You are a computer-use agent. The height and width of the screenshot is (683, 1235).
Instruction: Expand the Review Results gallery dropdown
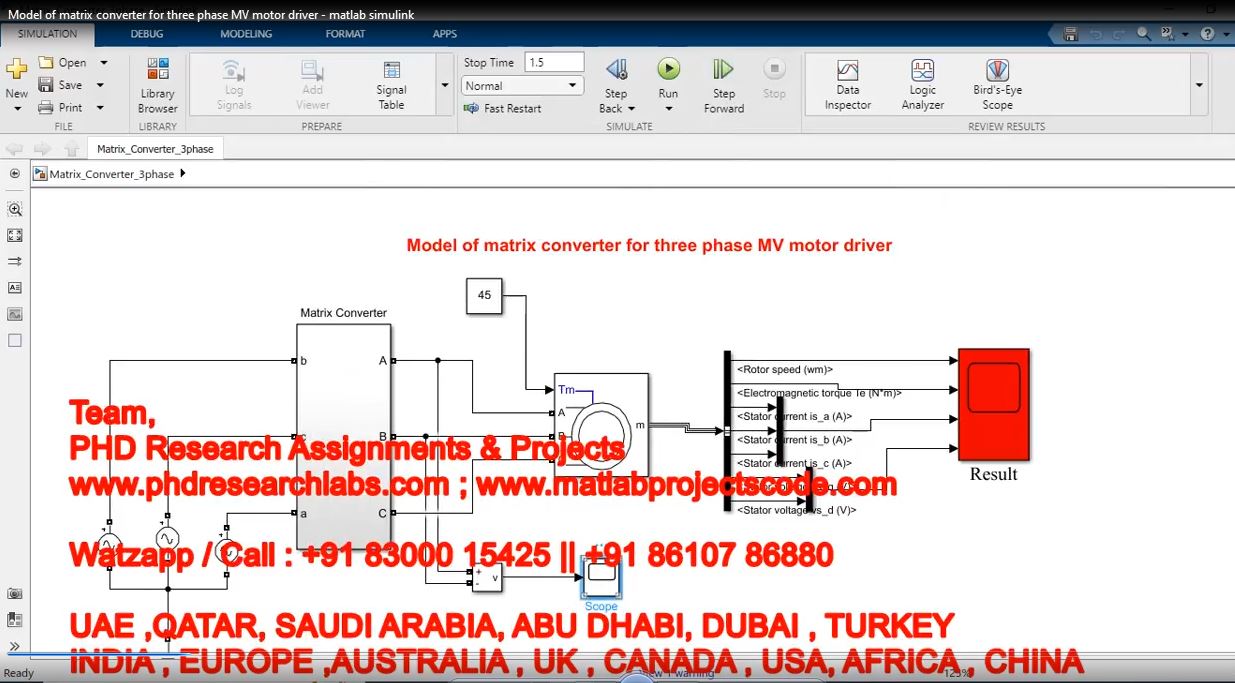click(x=1199, y=86)
